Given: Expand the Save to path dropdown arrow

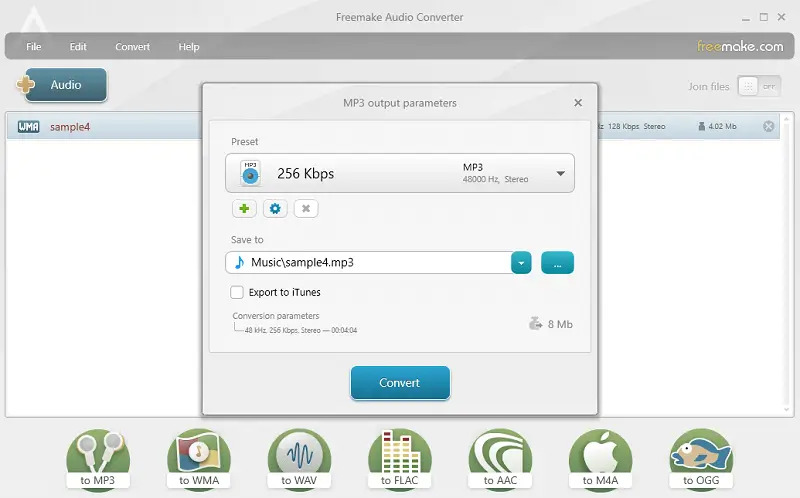Looking at the screenshot, I should coord(521,263).
